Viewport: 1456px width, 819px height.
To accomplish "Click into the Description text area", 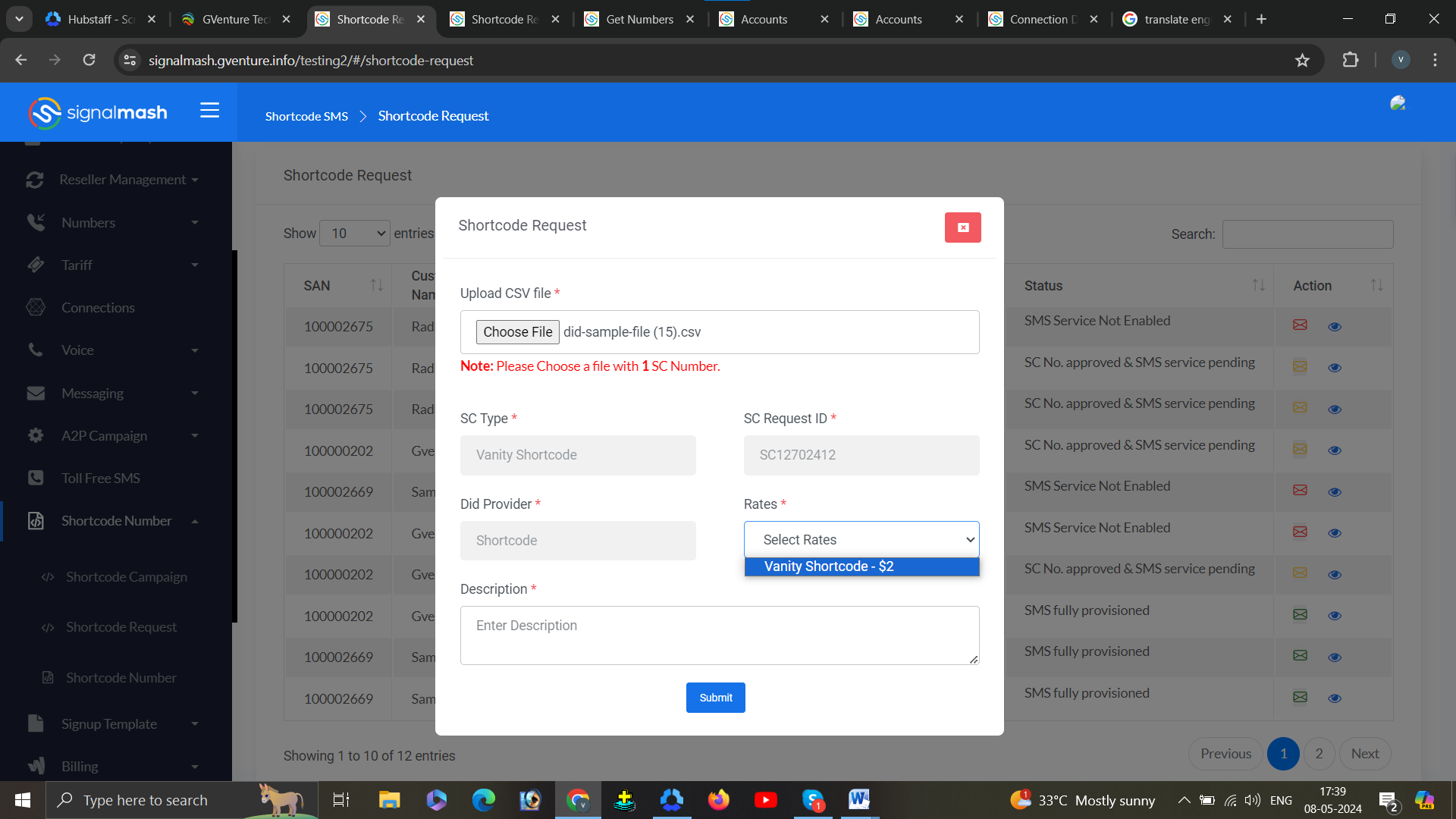I will pos(720,635).
